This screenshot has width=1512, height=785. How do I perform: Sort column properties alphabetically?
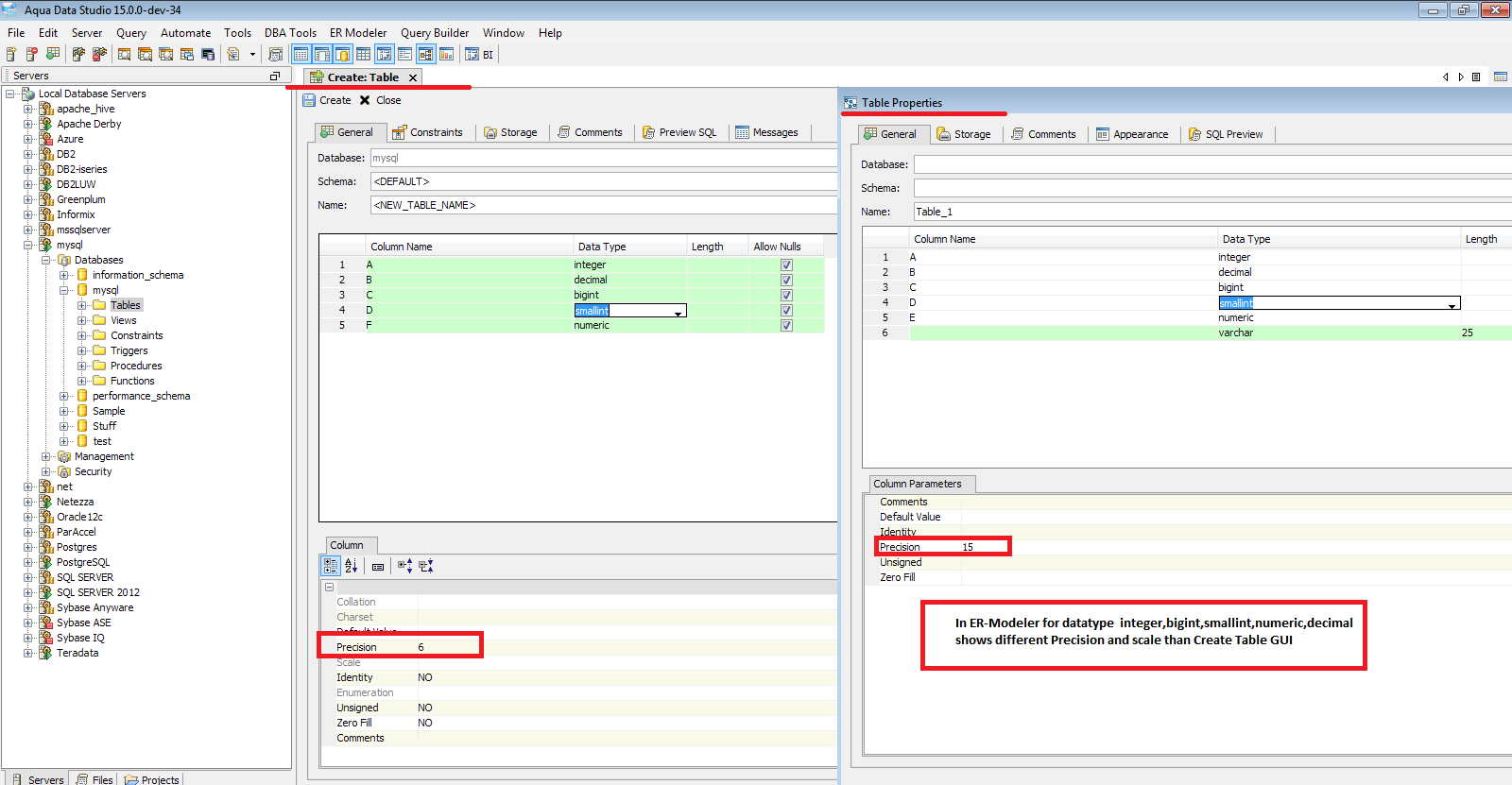point(352,566)
